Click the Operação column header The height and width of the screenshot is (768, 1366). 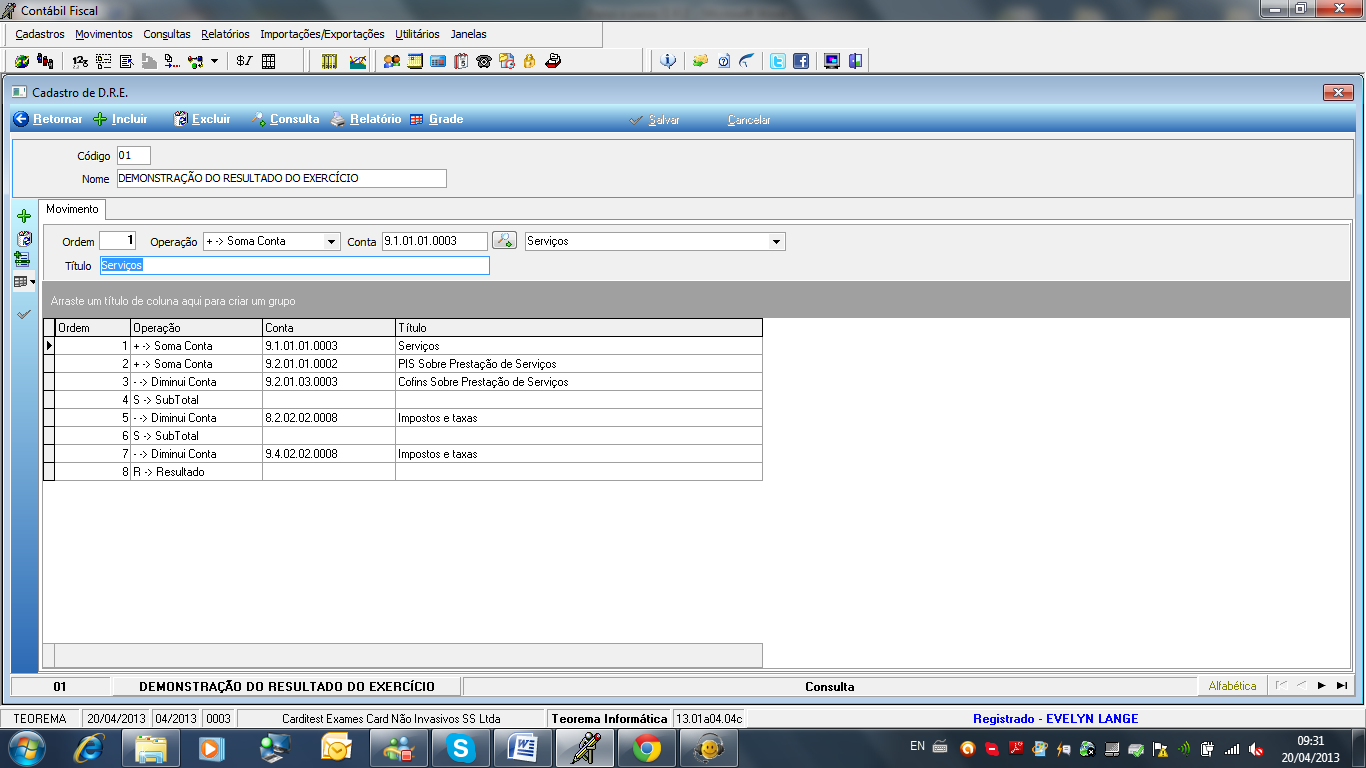click(x=196, y=327)
